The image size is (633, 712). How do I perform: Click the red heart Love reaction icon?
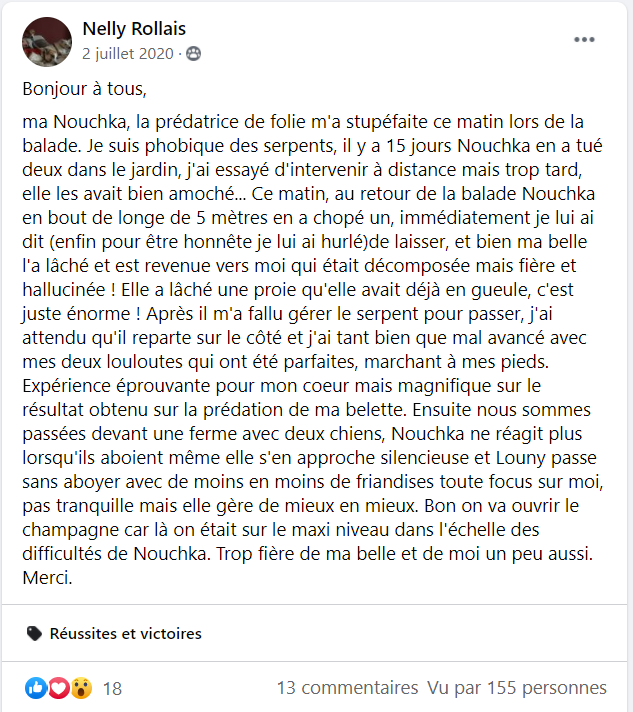pyautogui.click(x=58, y=688)
